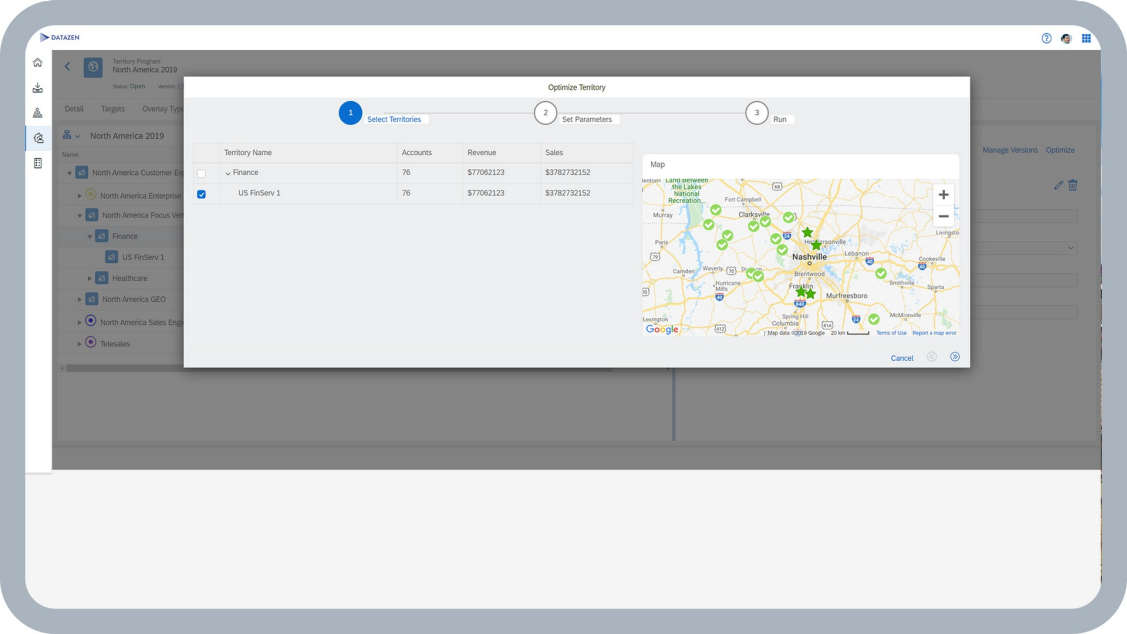This screenshot has width=1127, height=634.
Task: Click Report a map error link
Action: (934, 333)
